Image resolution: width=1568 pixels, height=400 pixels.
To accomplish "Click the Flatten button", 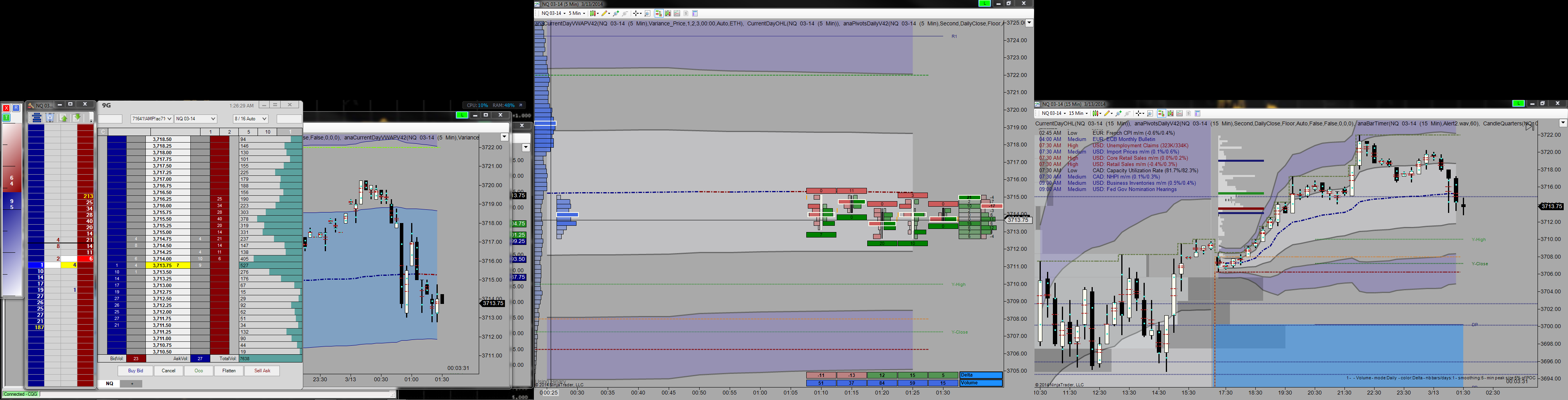I will pos(229,371).
